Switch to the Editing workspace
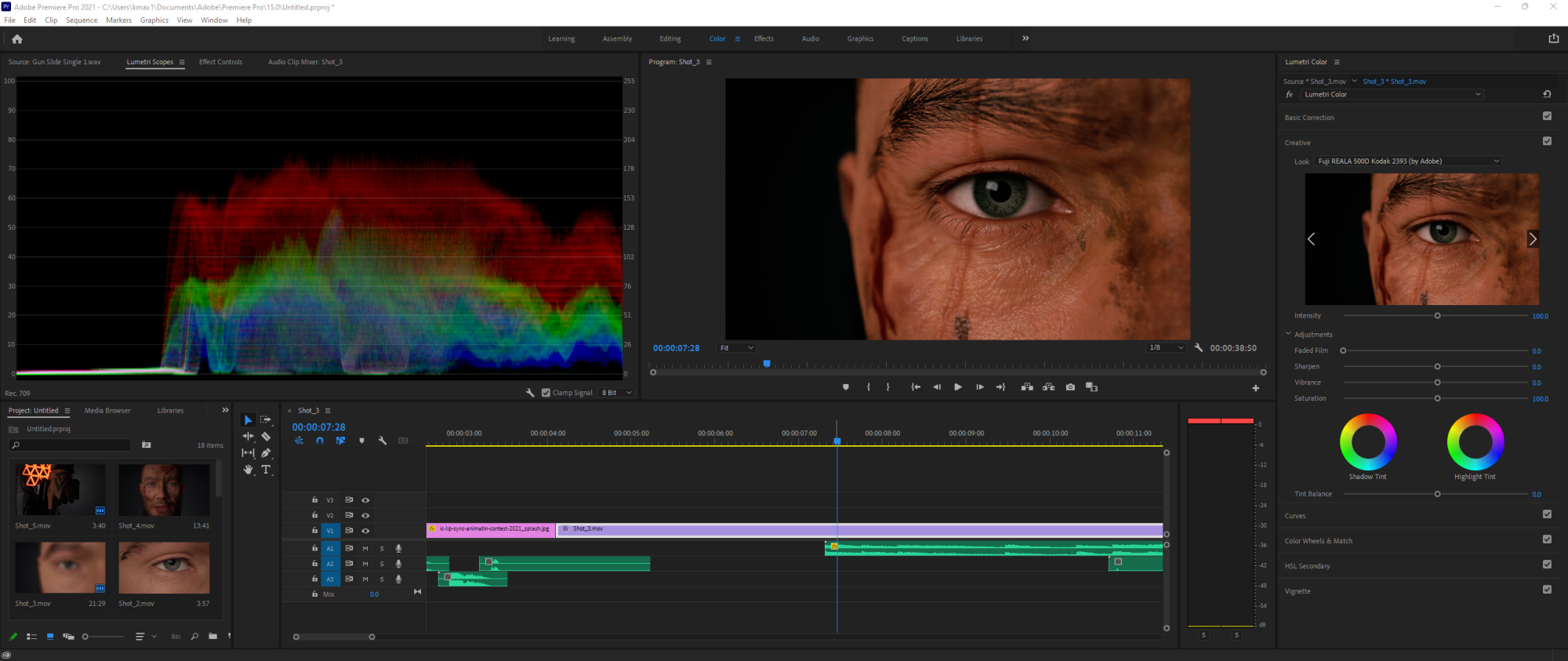Image resolution: width=1568 pixels, height=661 pixels. [x=670, y=38]
